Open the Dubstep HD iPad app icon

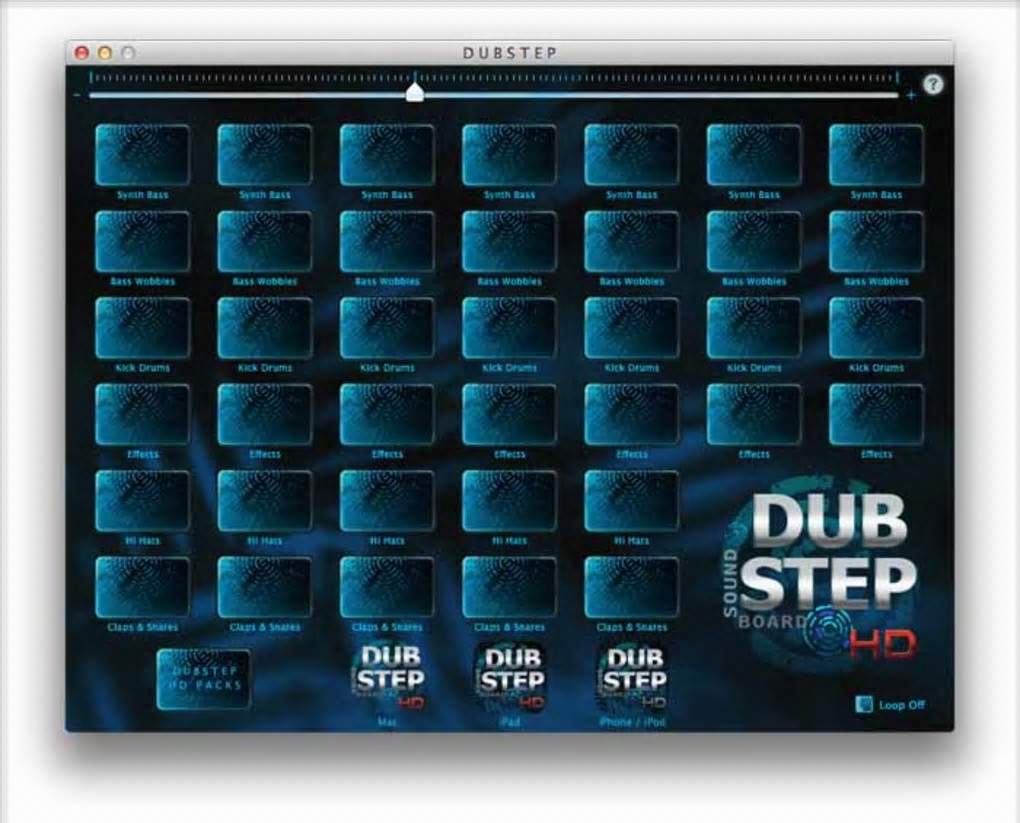point(510,677)
